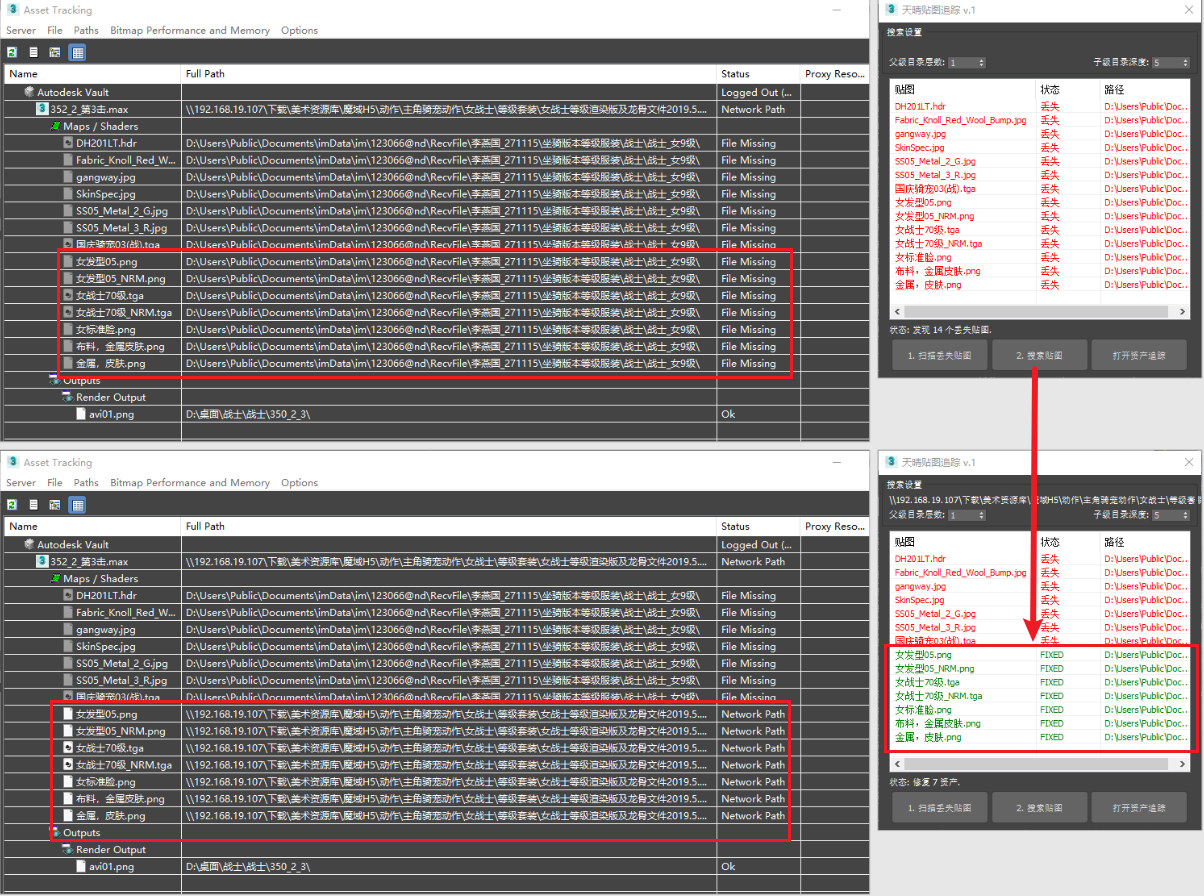Select Table View icon in upper Asset Tracking toolbar
The height and width of the screenshot is (896, 1204).
click(x=77, y=52)
